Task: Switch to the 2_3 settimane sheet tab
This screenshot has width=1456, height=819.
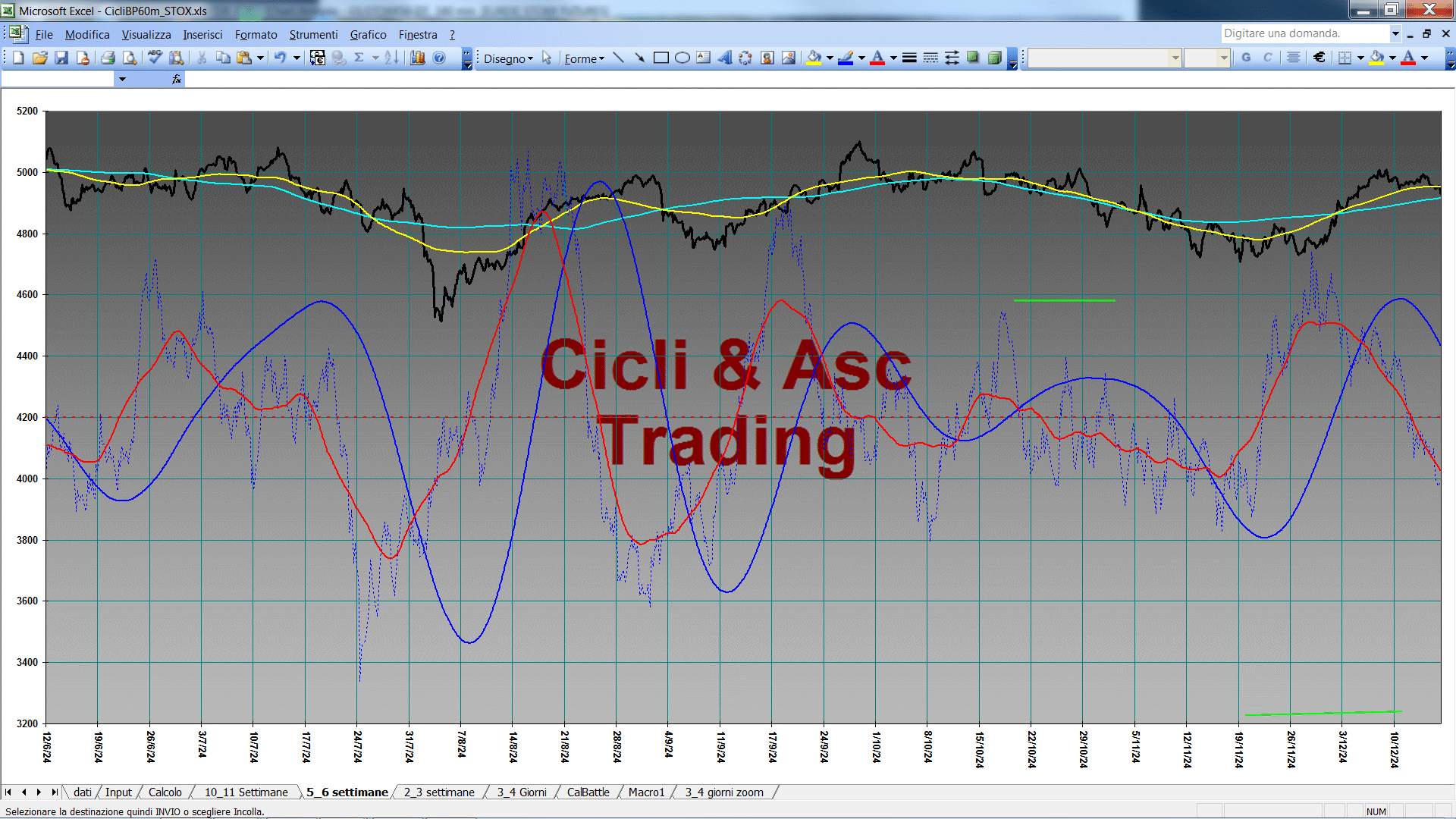Action: (439, 792)
